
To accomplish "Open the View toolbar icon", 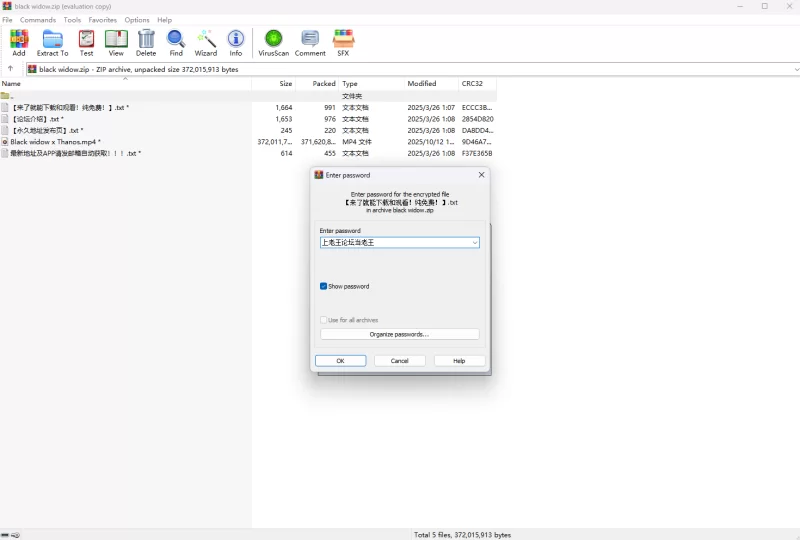I will point(116,42).
